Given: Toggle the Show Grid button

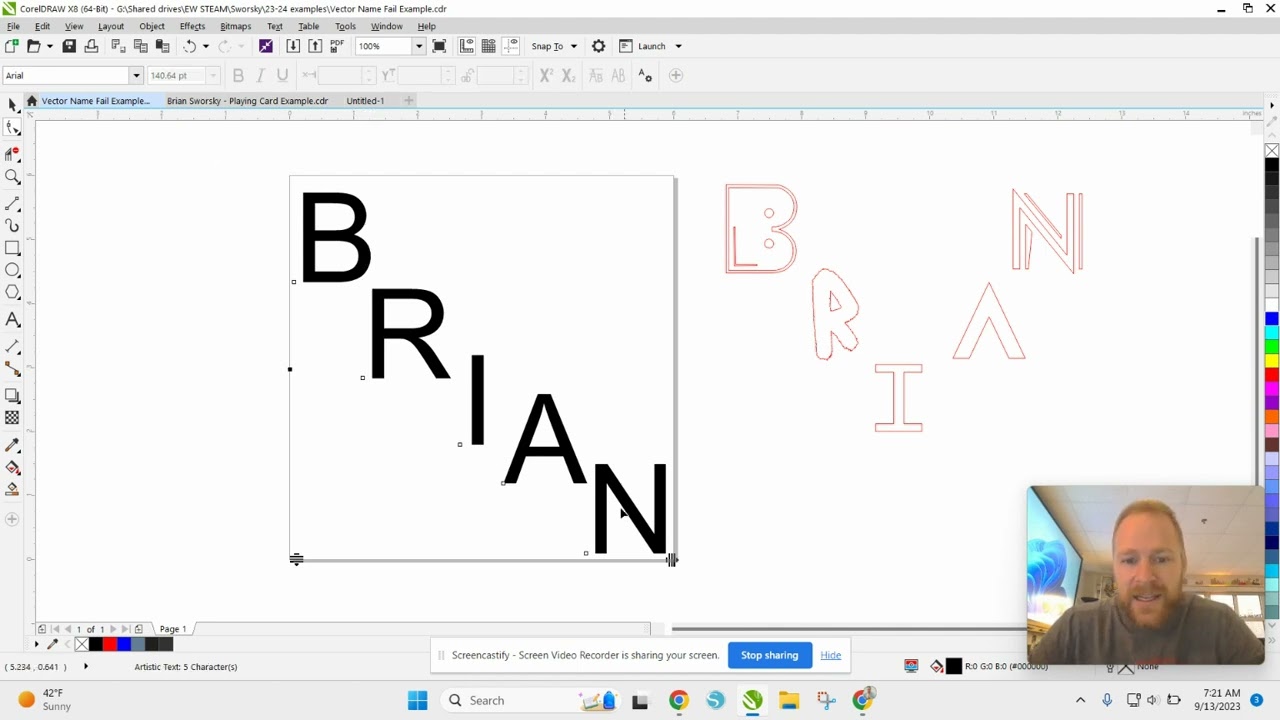Looking at the screenshot, I should [489, 46].
